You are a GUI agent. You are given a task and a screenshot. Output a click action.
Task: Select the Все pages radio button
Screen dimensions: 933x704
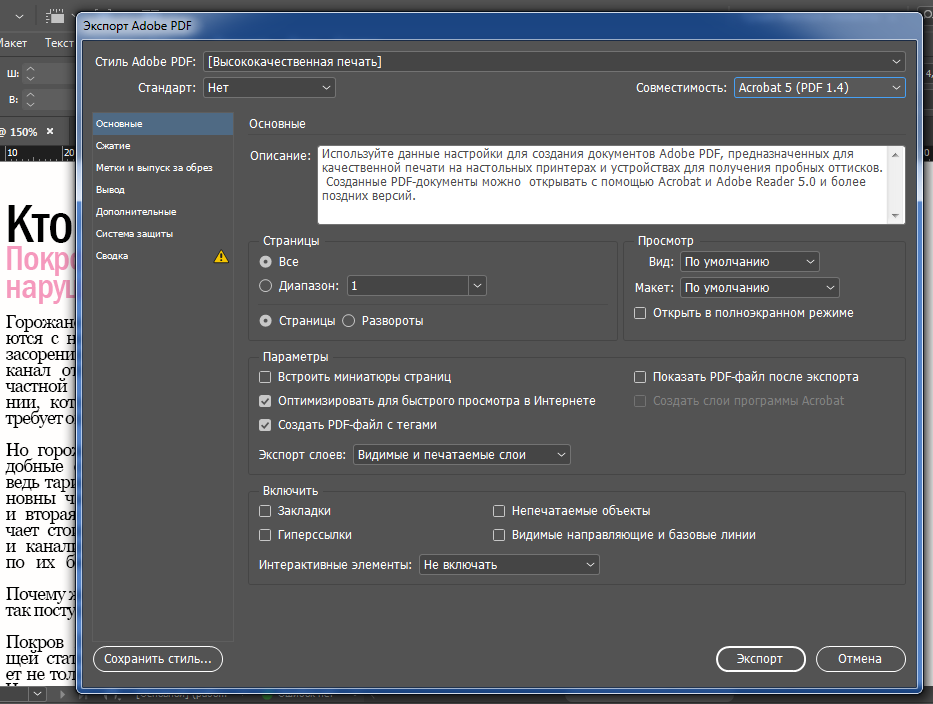[265, 262]
